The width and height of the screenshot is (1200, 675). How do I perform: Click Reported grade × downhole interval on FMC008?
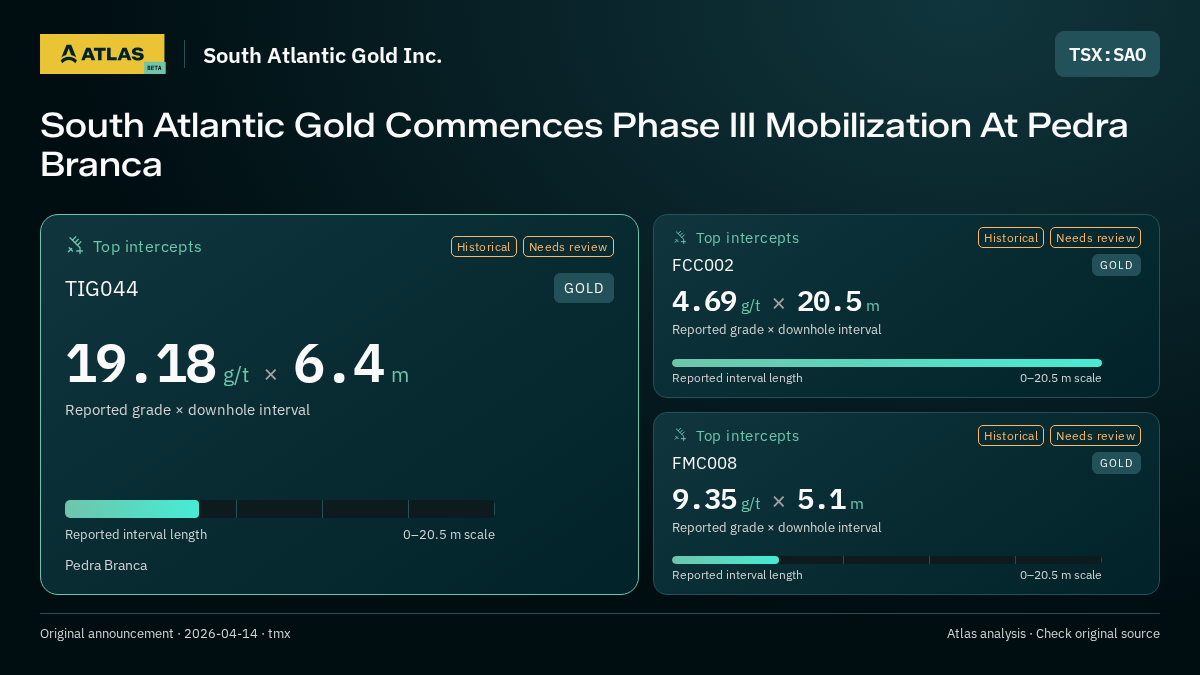point(777,527)
